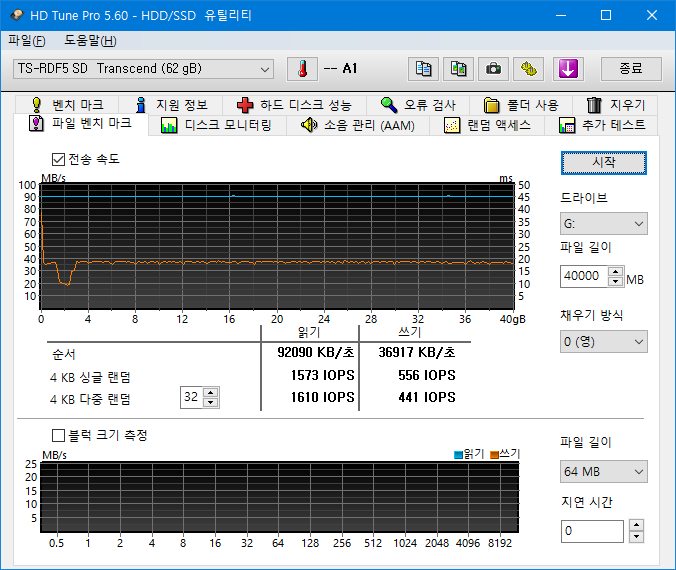Decrease the queue depth 32 stepper
The width and height of the screenshot is (676, 570).
click(210, 402)
